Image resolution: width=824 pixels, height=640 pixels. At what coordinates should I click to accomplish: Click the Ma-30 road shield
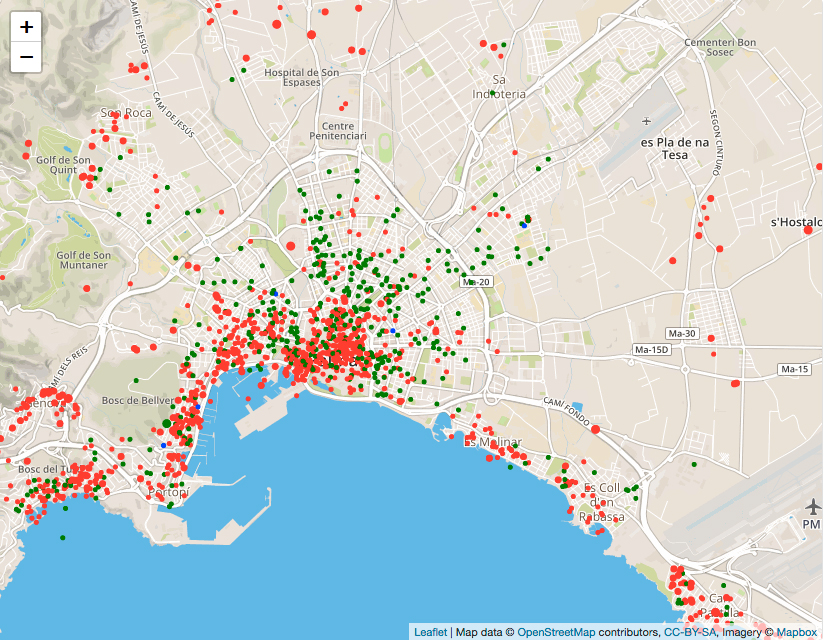tap(683, 333)
